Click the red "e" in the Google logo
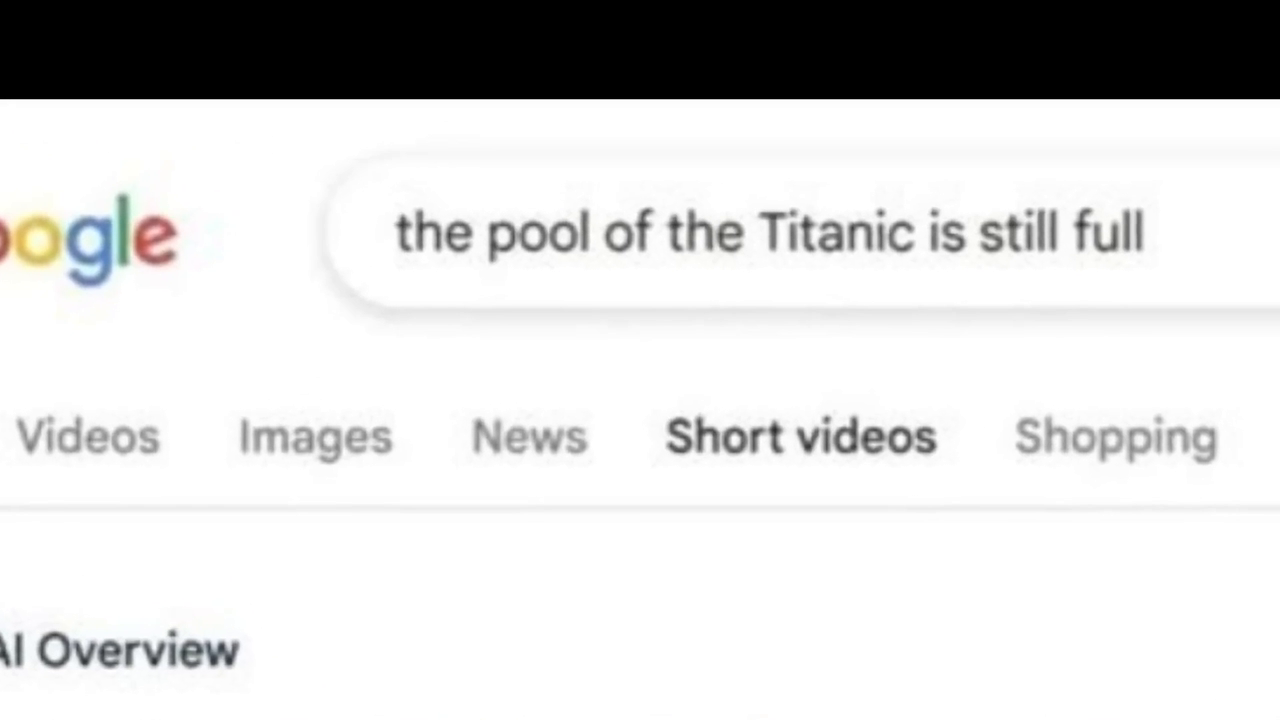Screen dimensions: 1280x720 [155, 238]
